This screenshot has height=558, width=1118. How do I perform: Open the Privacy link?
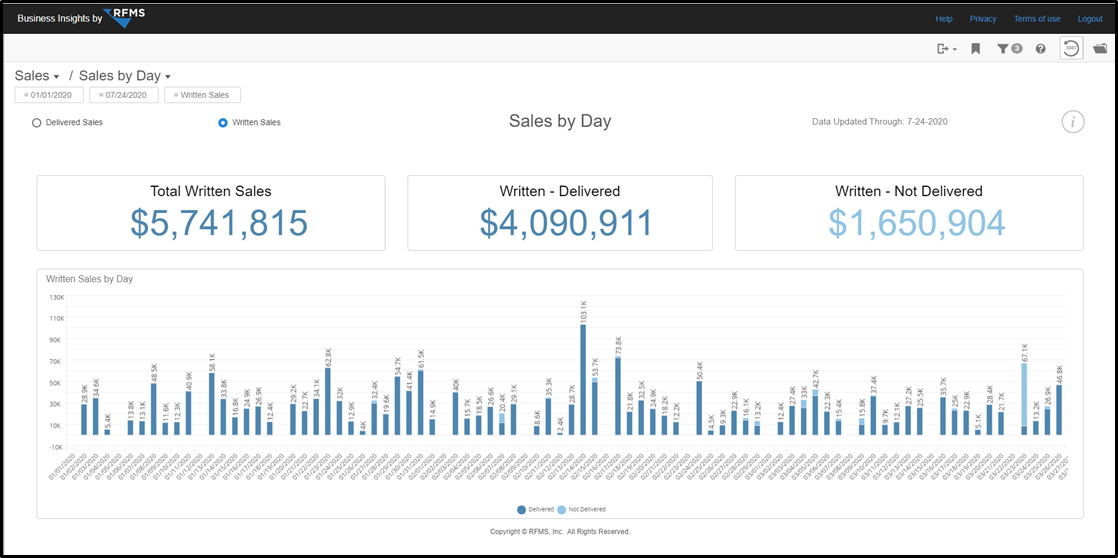click(x=983, y=19)
